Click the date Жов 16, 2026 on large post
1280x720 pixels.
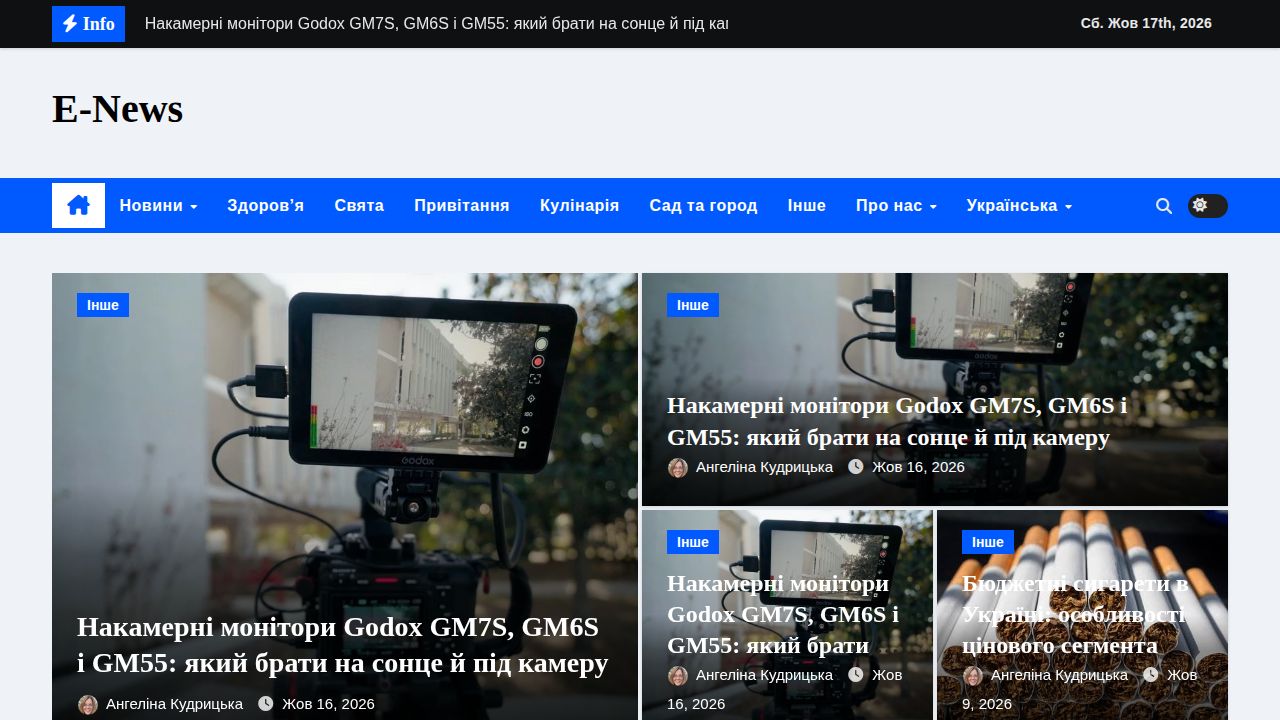(328, 704)
